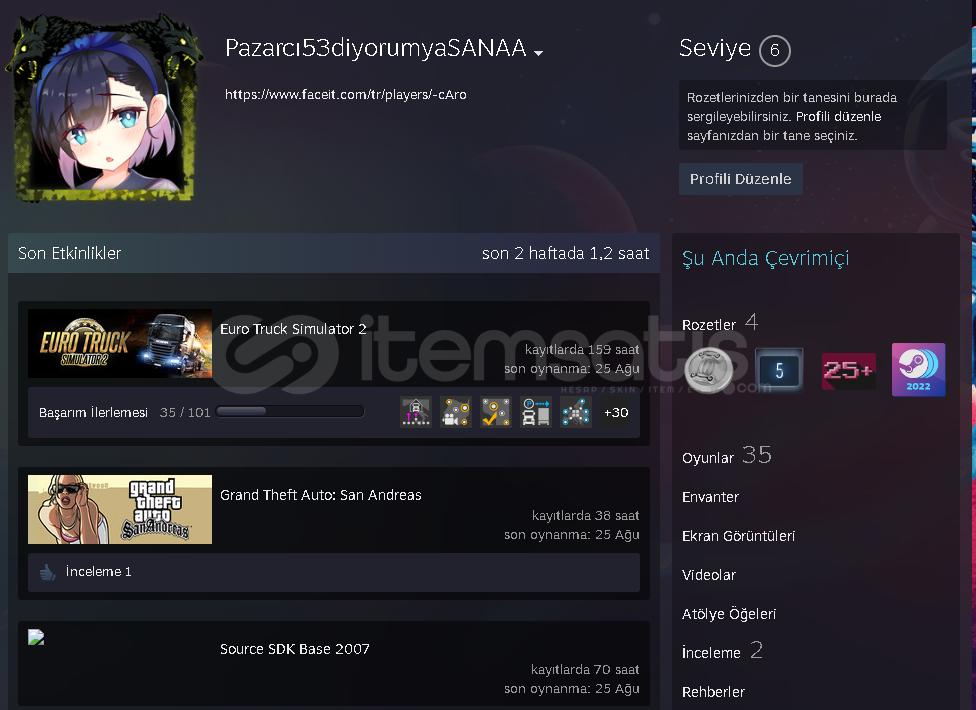
Task: Open the Euro Truck Simulator 2 title link
Action: [x=293, y=329]
